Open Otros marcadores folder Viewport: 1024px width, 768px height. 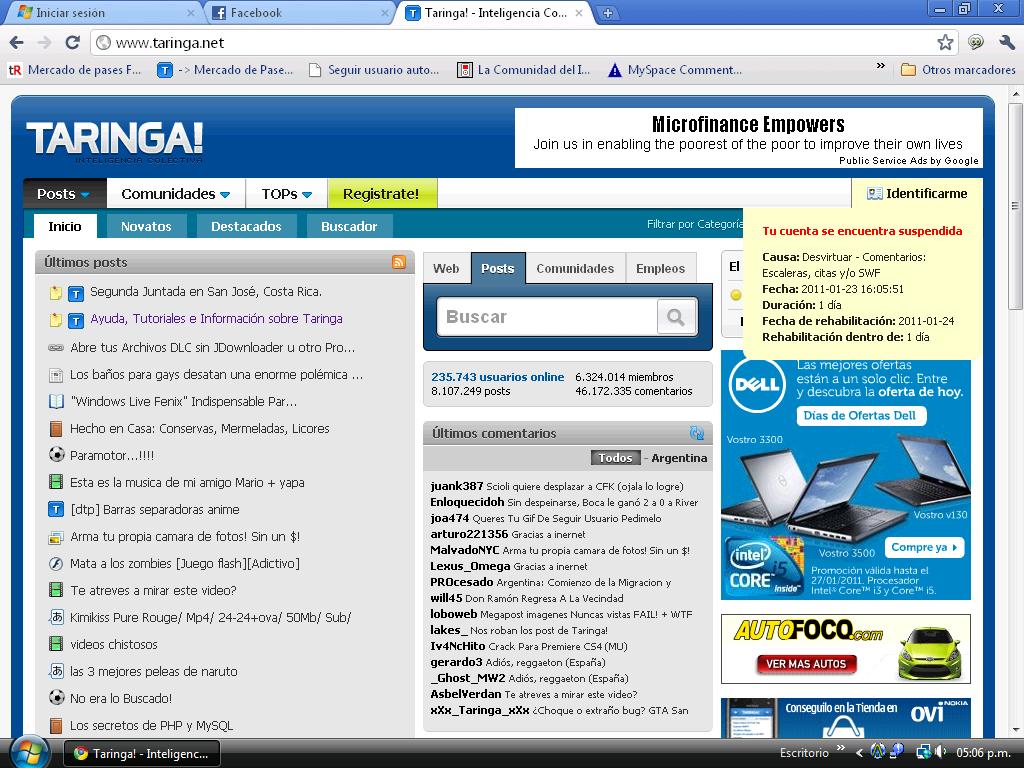click(x=958, y=70)
